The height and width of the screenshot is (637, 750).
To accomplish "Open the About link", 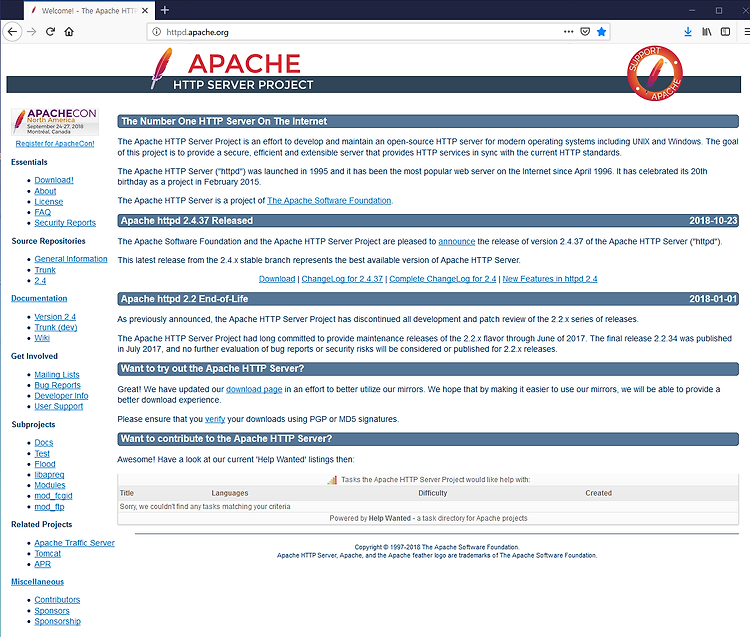I will [45, 191].
